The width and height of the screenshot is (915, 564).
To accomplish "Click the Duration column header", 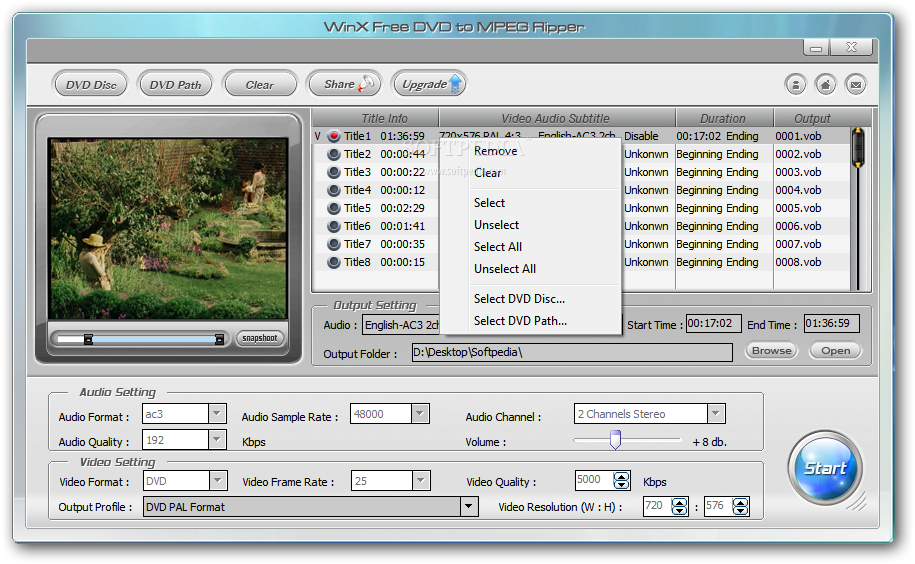I will coord(725,118).
